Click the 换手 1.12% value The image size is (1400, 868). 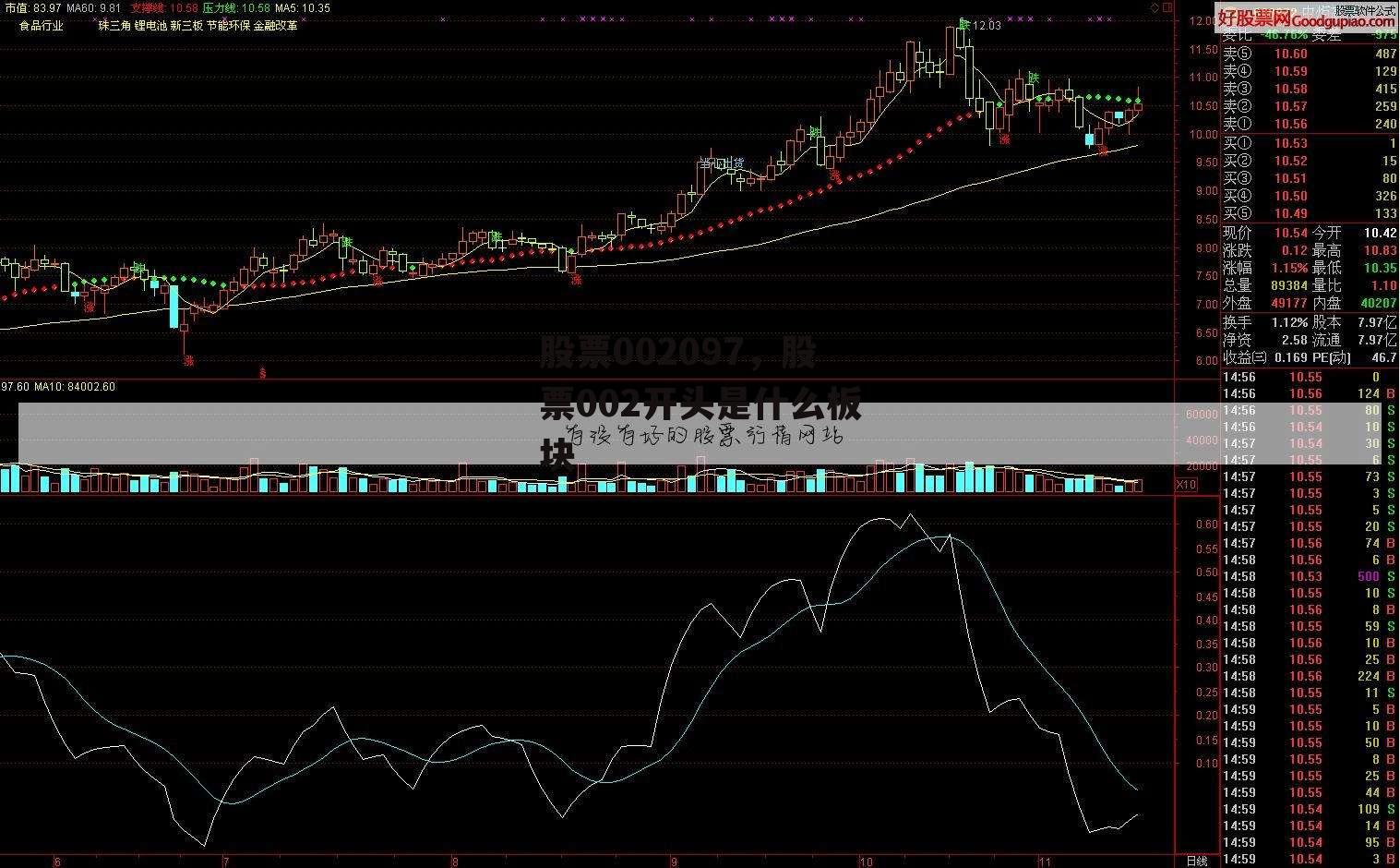point(1289,322)
